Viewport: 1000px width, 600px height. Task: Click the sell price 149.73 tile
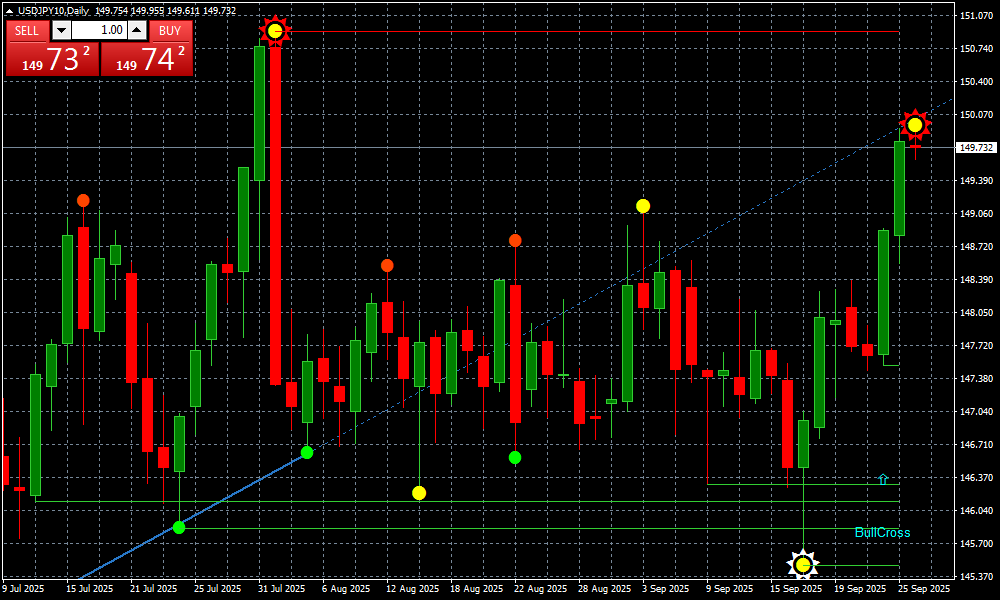tap(52, 59)
